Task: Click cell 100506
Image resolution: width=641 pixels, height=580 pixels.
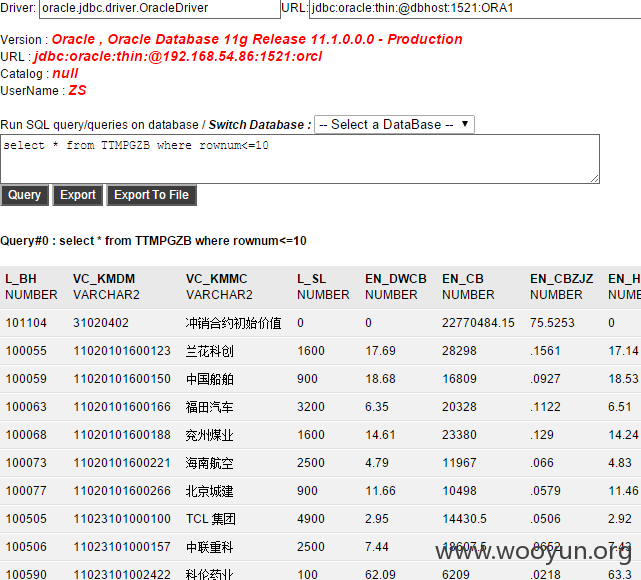Action: click(x=26, y=547)
